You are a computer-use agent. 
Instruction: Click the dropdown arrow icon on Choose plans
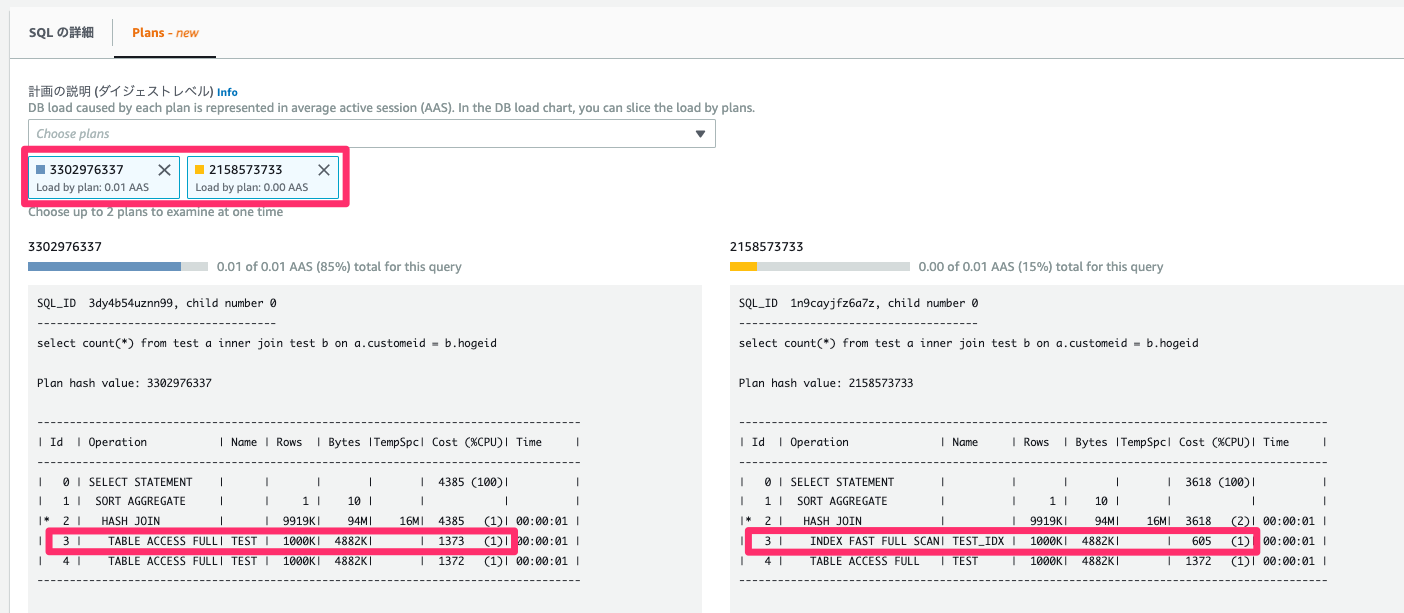[x=700, y=133]
